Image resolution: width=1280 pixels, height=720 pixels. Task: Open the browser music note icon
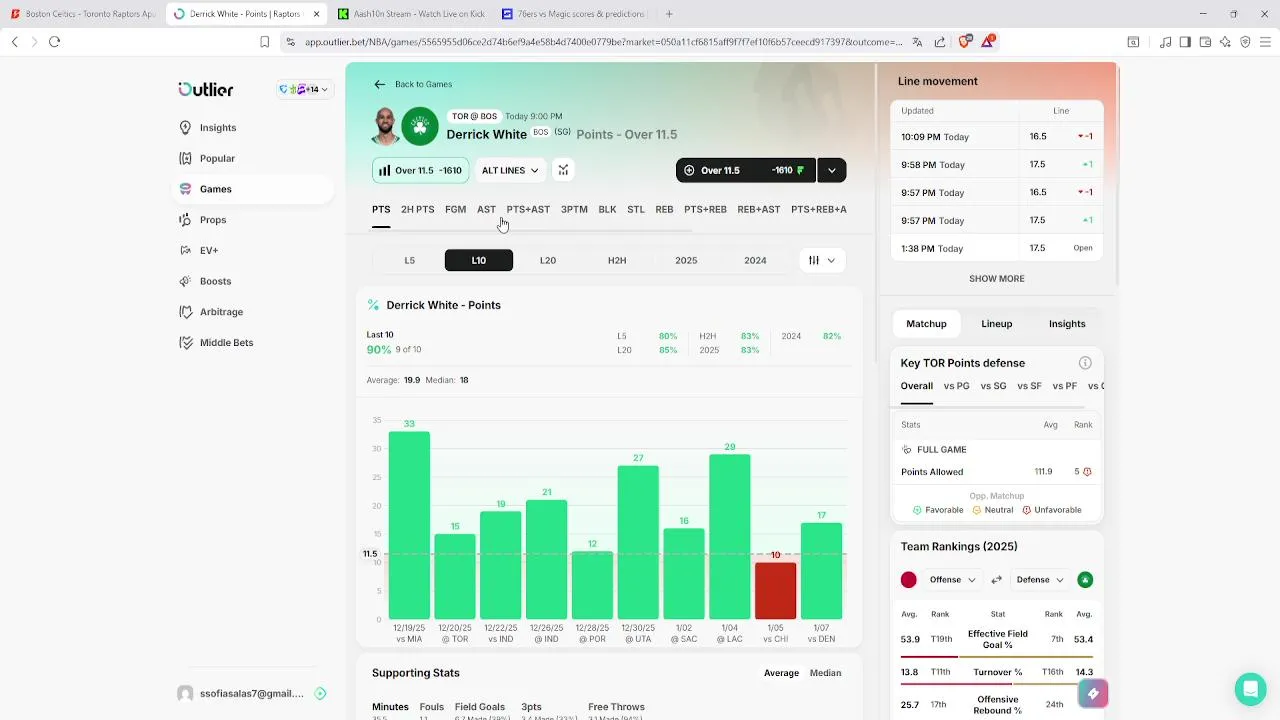pyautogui.click(x=1166, y=42)
